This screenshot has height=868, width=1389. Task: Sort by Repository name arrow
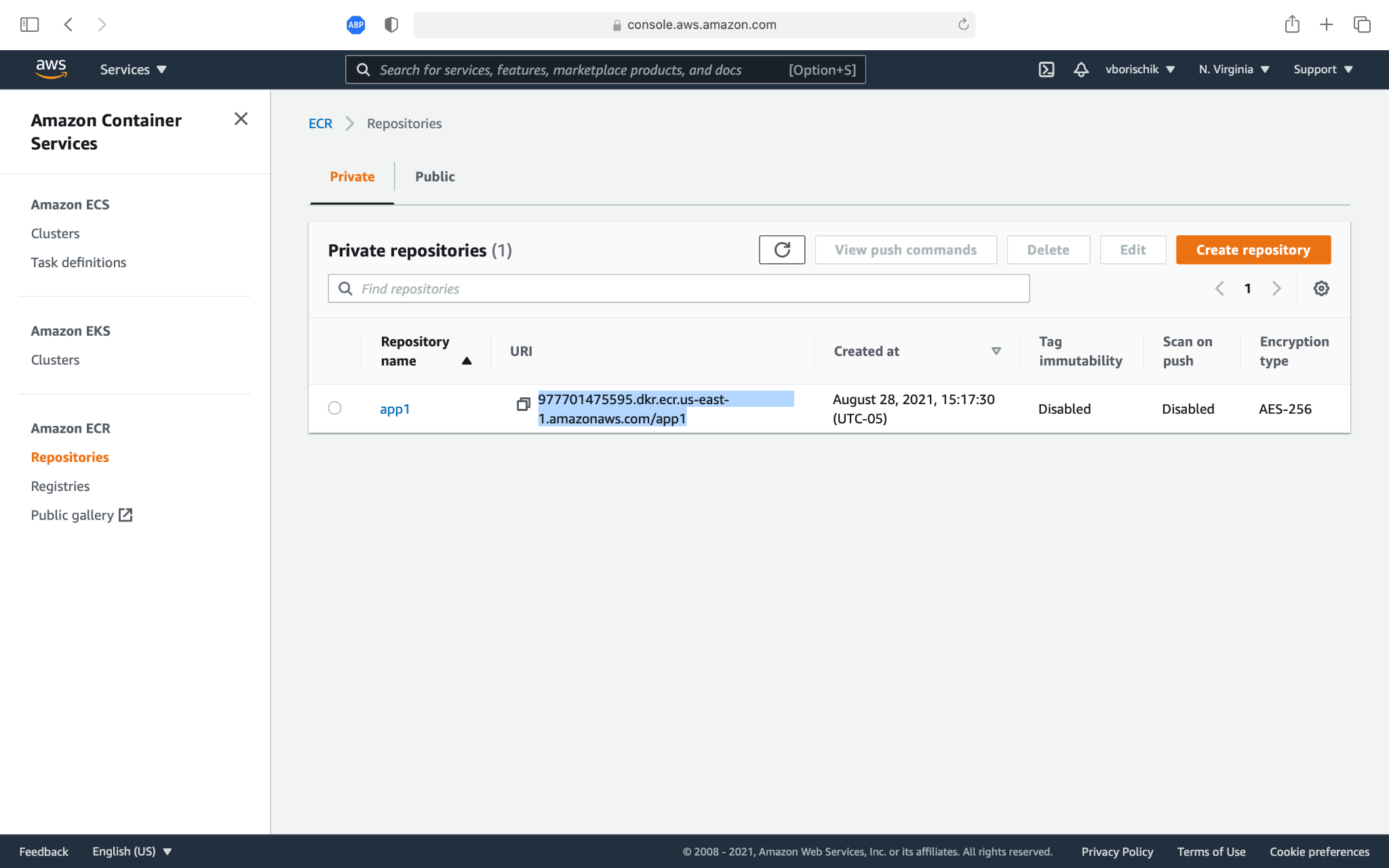[467, 361]
